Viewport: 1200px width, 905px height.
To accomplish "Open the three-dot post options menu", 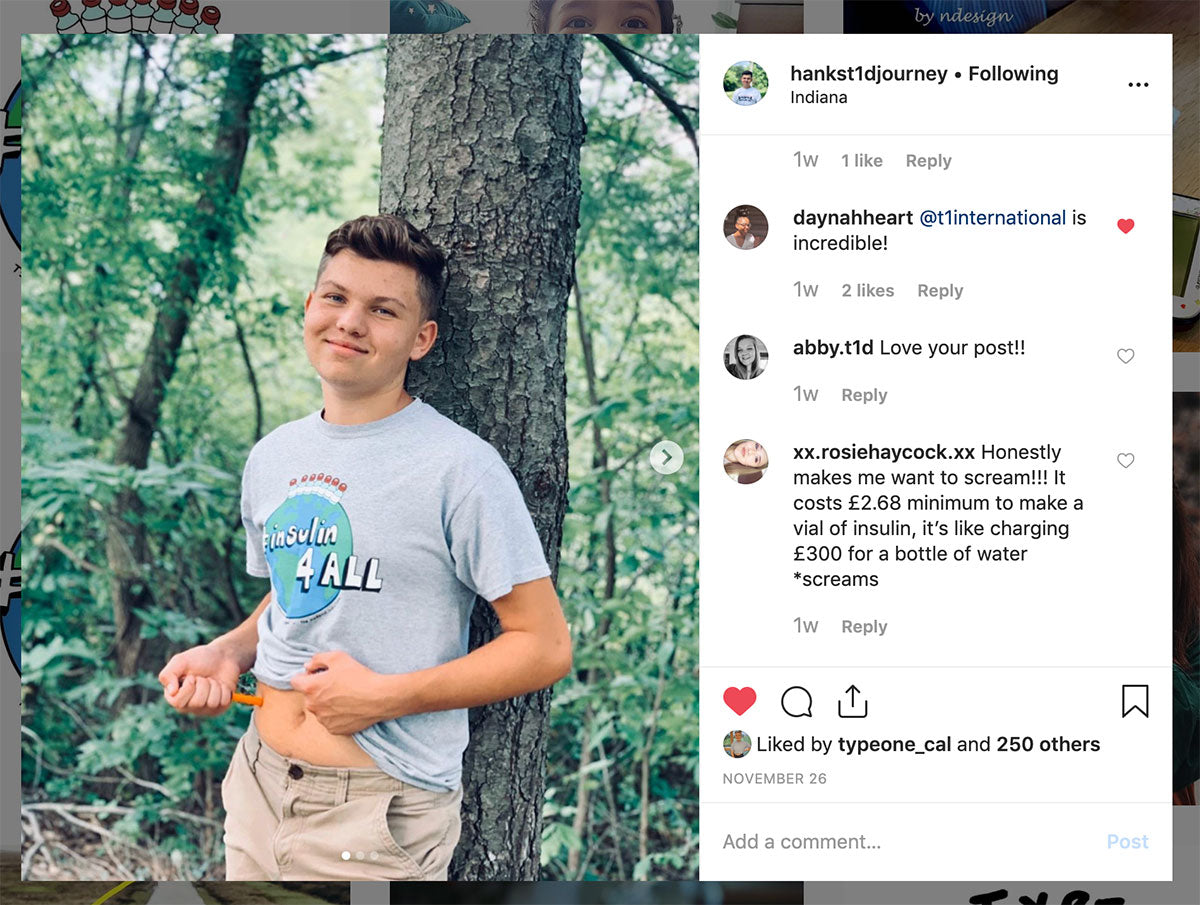I will click(x=1138, y=85).
